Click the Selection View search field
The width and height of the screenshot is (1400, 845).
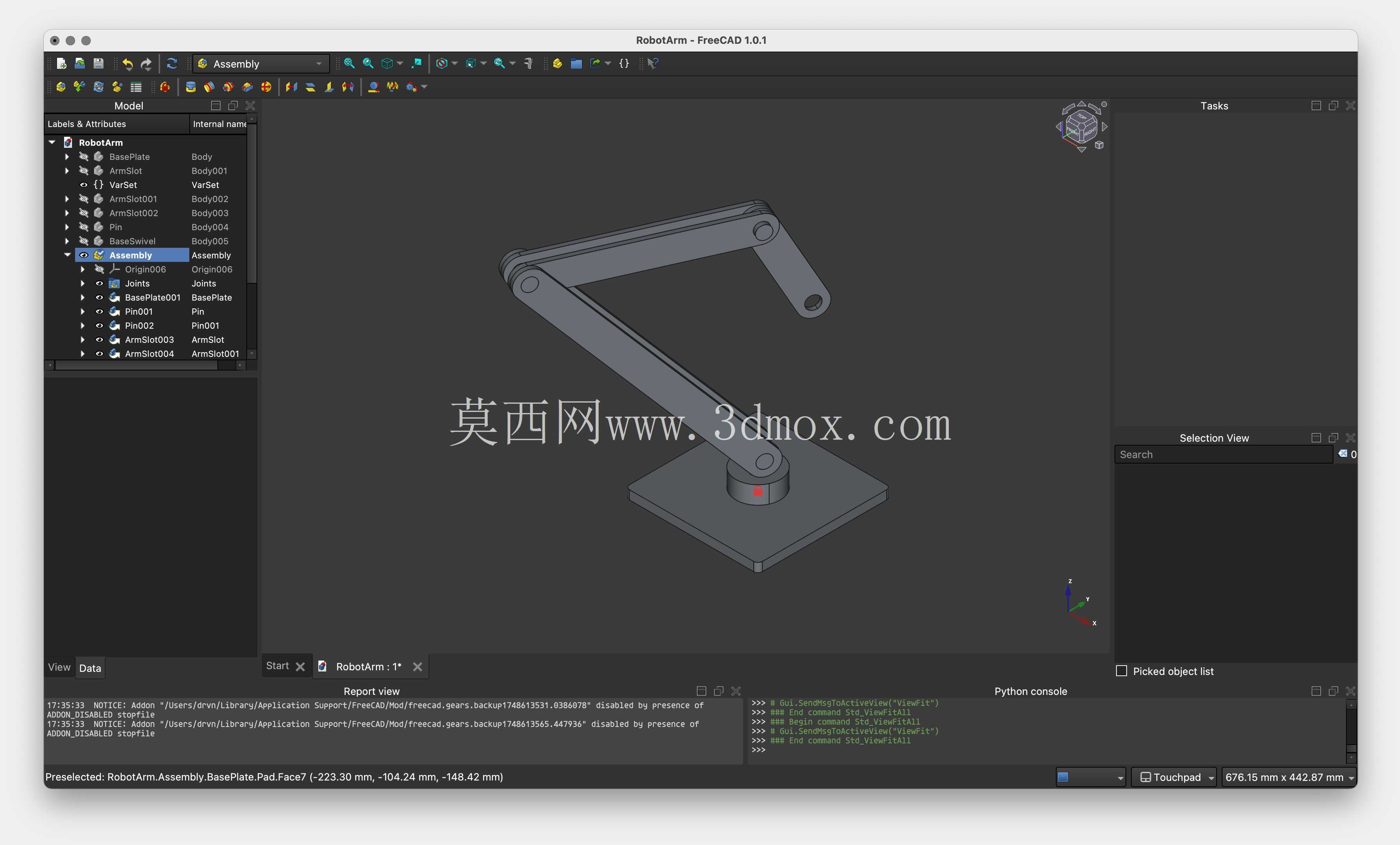pos(1223,454)
